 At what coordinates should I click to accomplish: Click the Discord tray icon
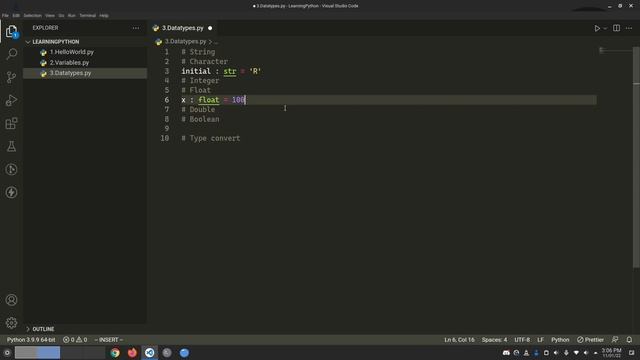click(506, 353)
